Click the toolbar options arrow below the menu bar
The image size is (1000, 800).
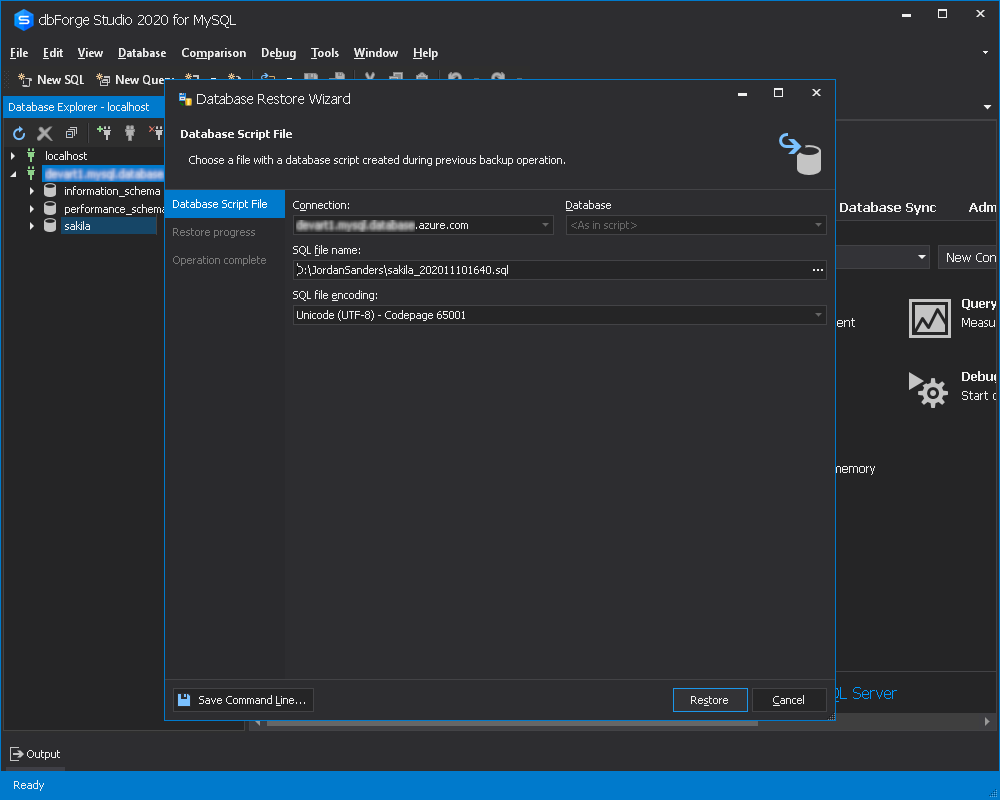coord(987,107)
